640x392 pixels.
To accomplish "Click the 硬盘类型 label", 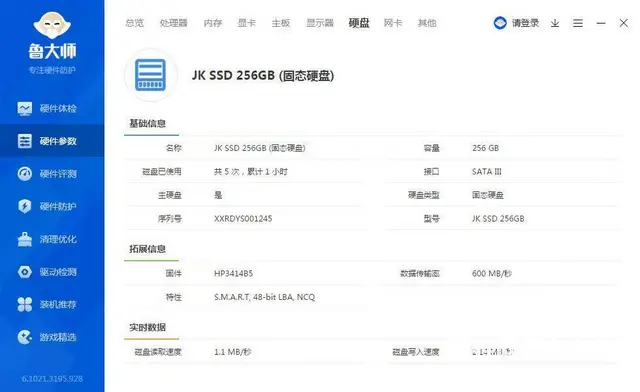I will (424, 195).
